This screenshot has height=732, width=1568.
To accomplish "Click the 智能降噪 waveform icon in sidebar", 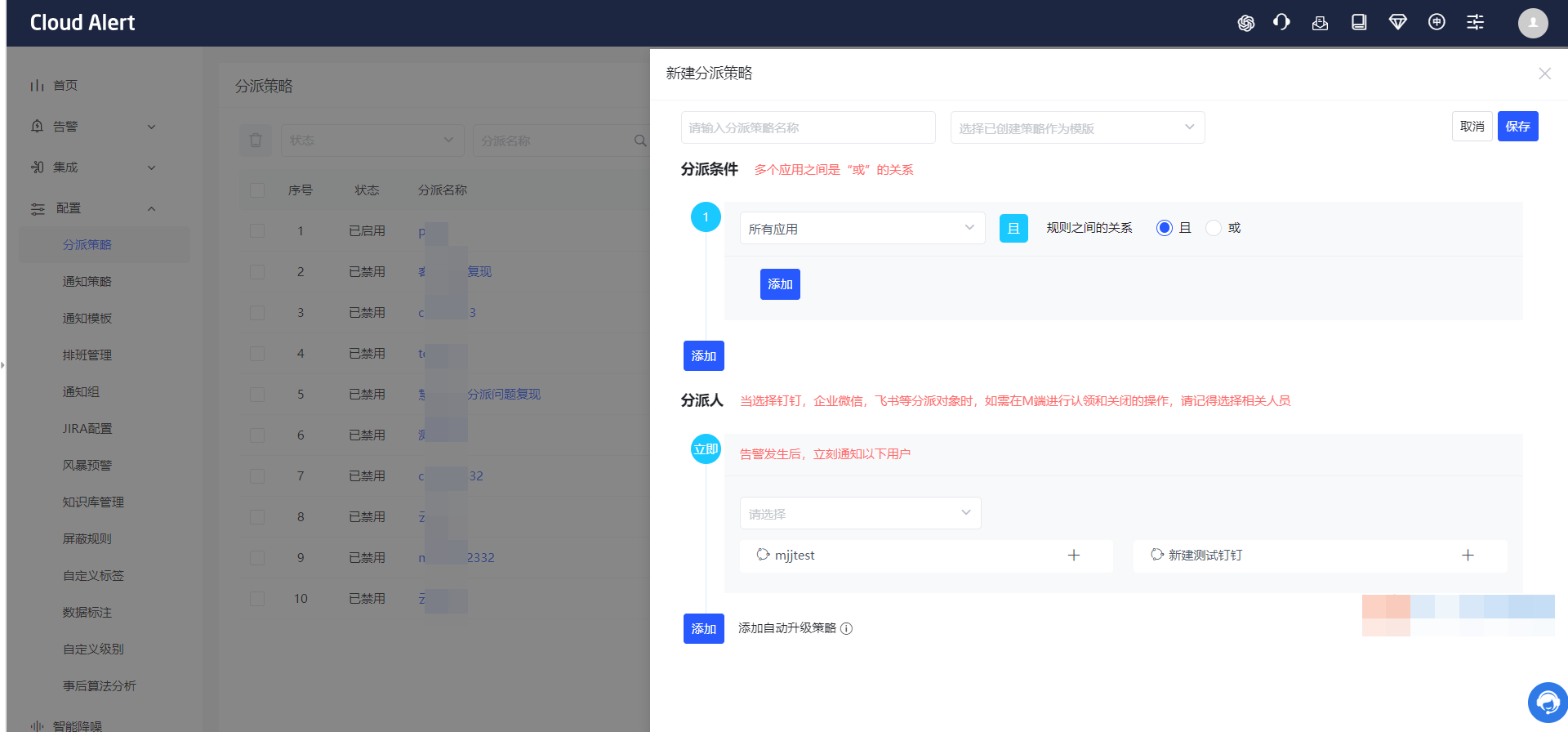I will tap(37, 725).
